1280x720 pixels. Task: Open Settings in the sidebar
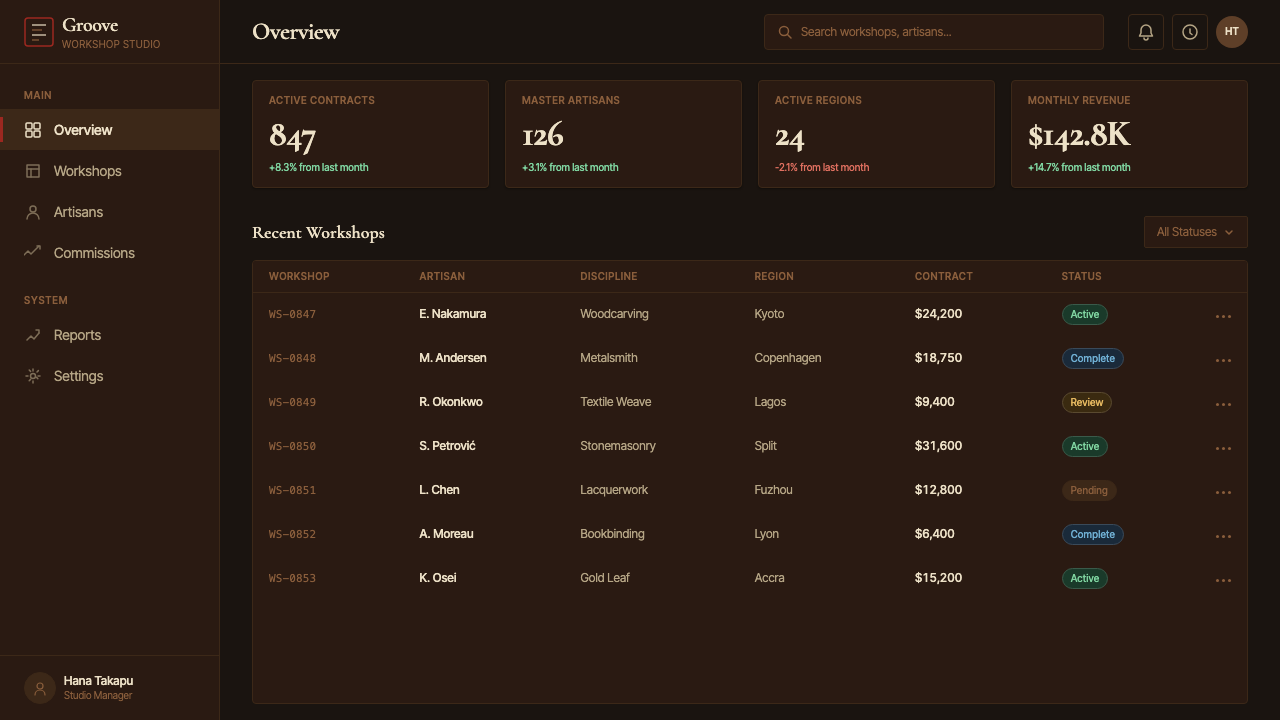[x=110, y=376]
